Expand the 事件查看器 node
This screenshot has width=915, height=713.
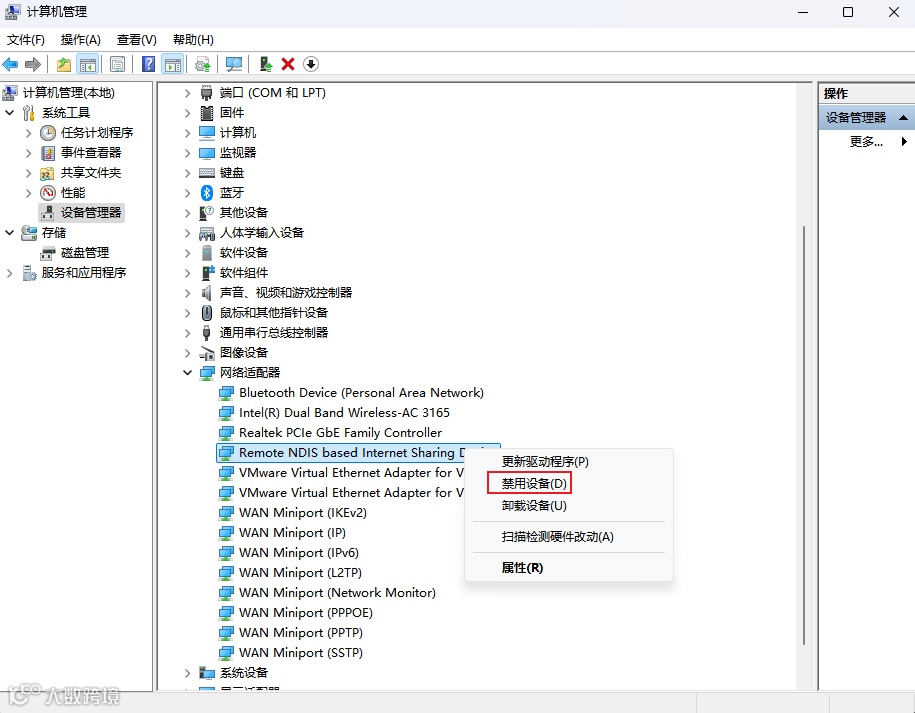28,153
